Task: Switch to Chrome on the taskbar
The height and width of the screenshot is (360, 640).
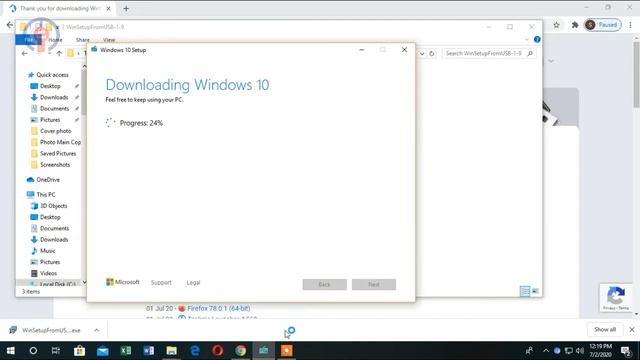Action: (x=240, y=351)
